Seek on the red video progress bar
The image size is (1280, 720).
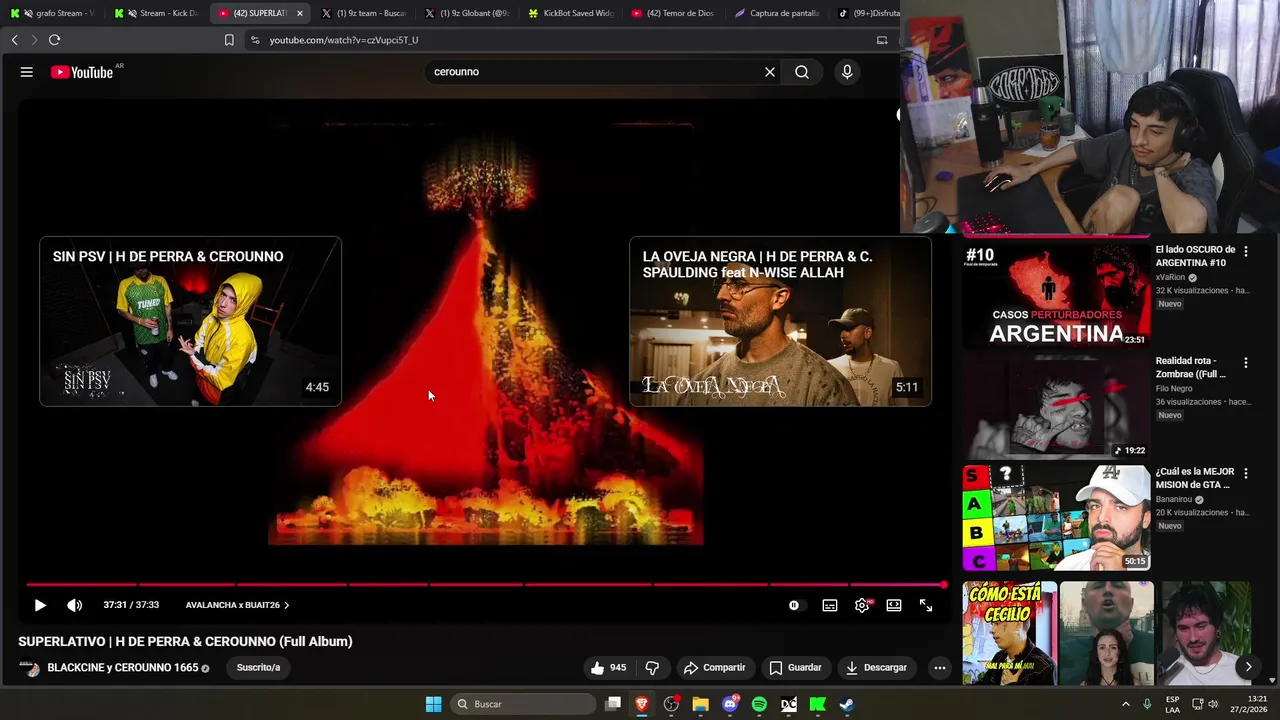[486, 584]
